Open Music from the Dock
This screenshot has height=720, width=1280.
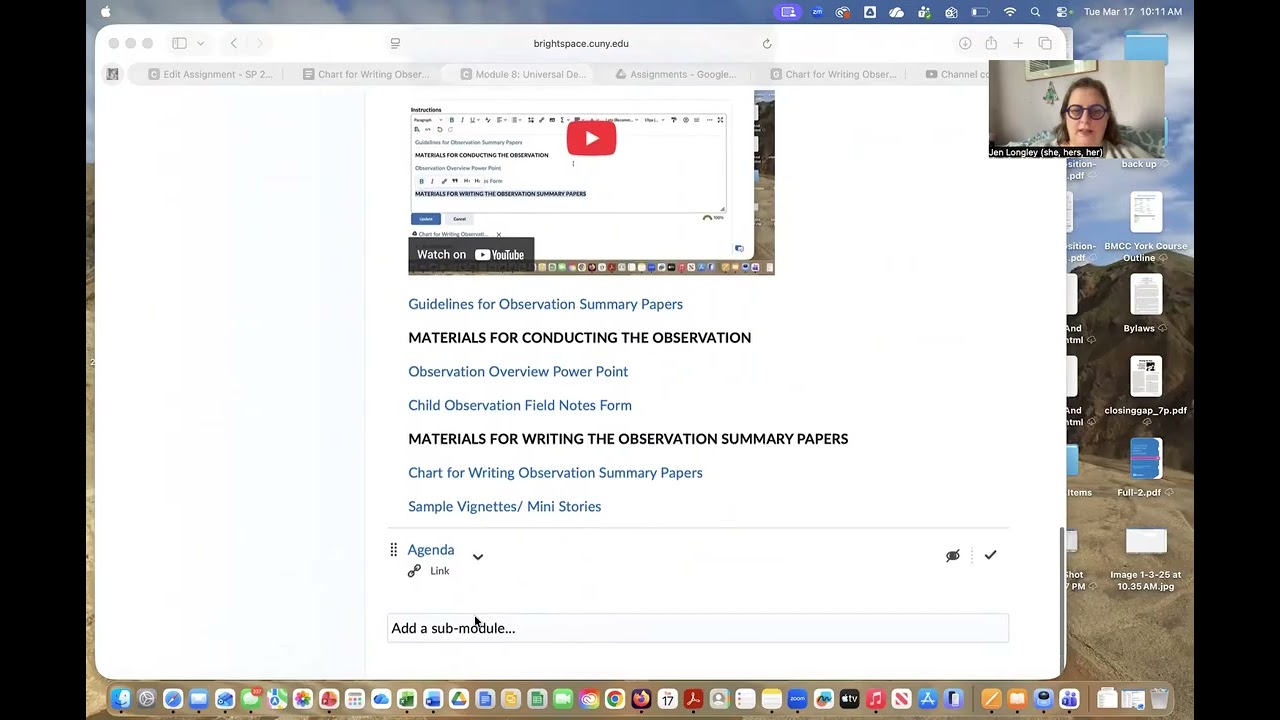tap(875, 699)
